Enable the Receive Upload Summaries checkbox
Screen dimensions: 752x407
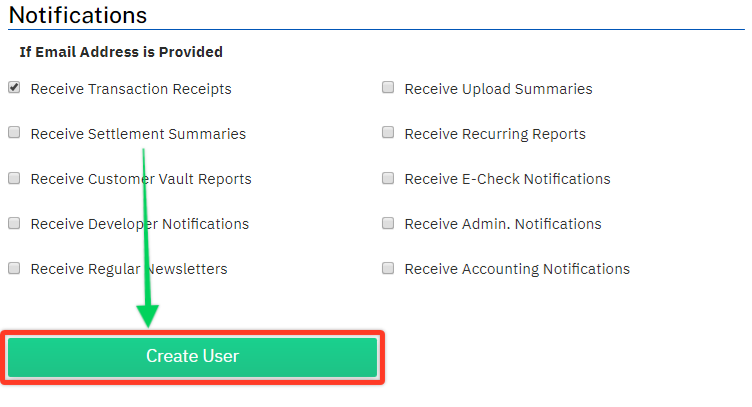(388, 88)
